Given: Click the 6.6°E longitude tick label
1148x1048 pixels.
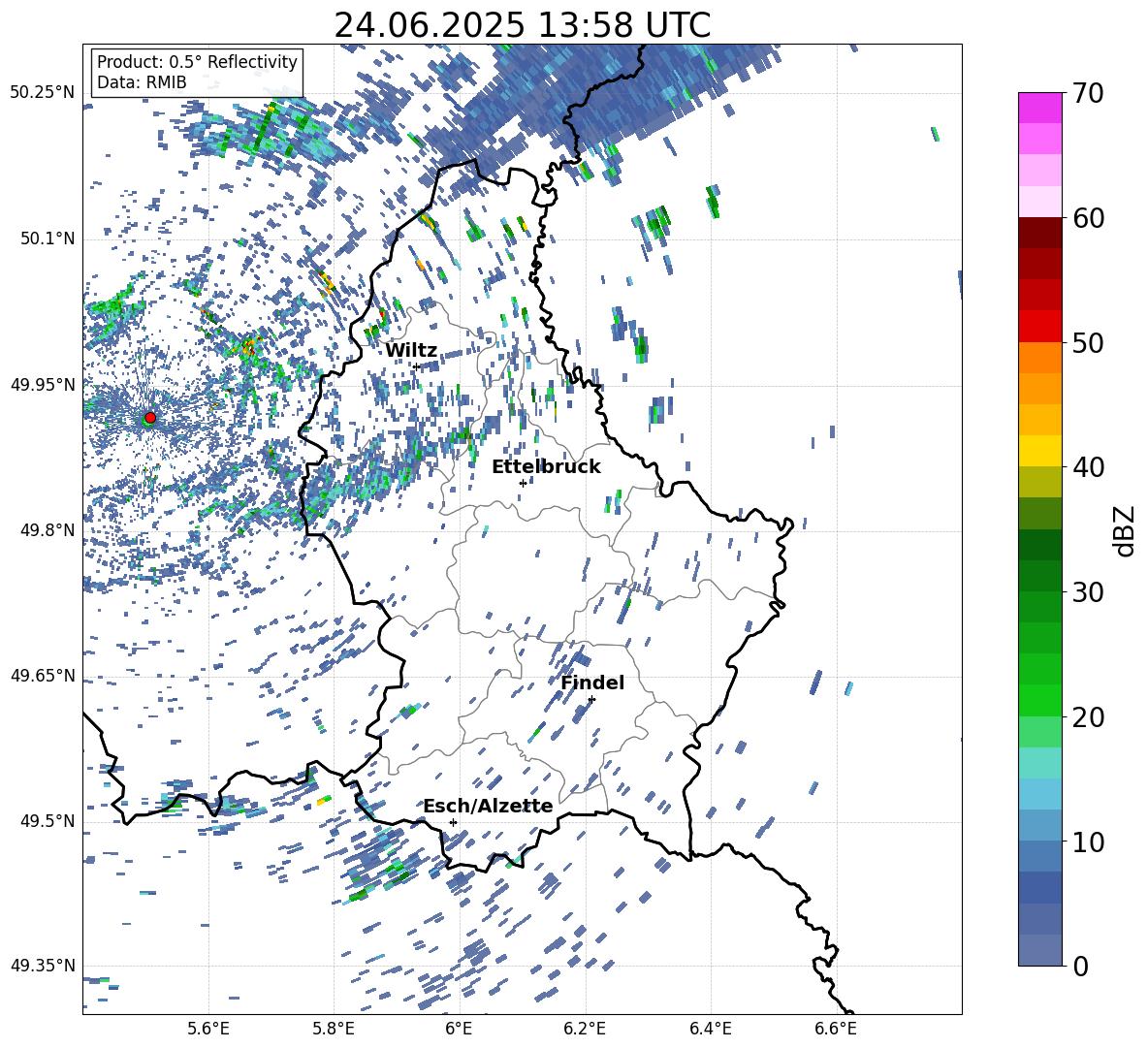Looking at the screenshot, I should (836, 1029).
